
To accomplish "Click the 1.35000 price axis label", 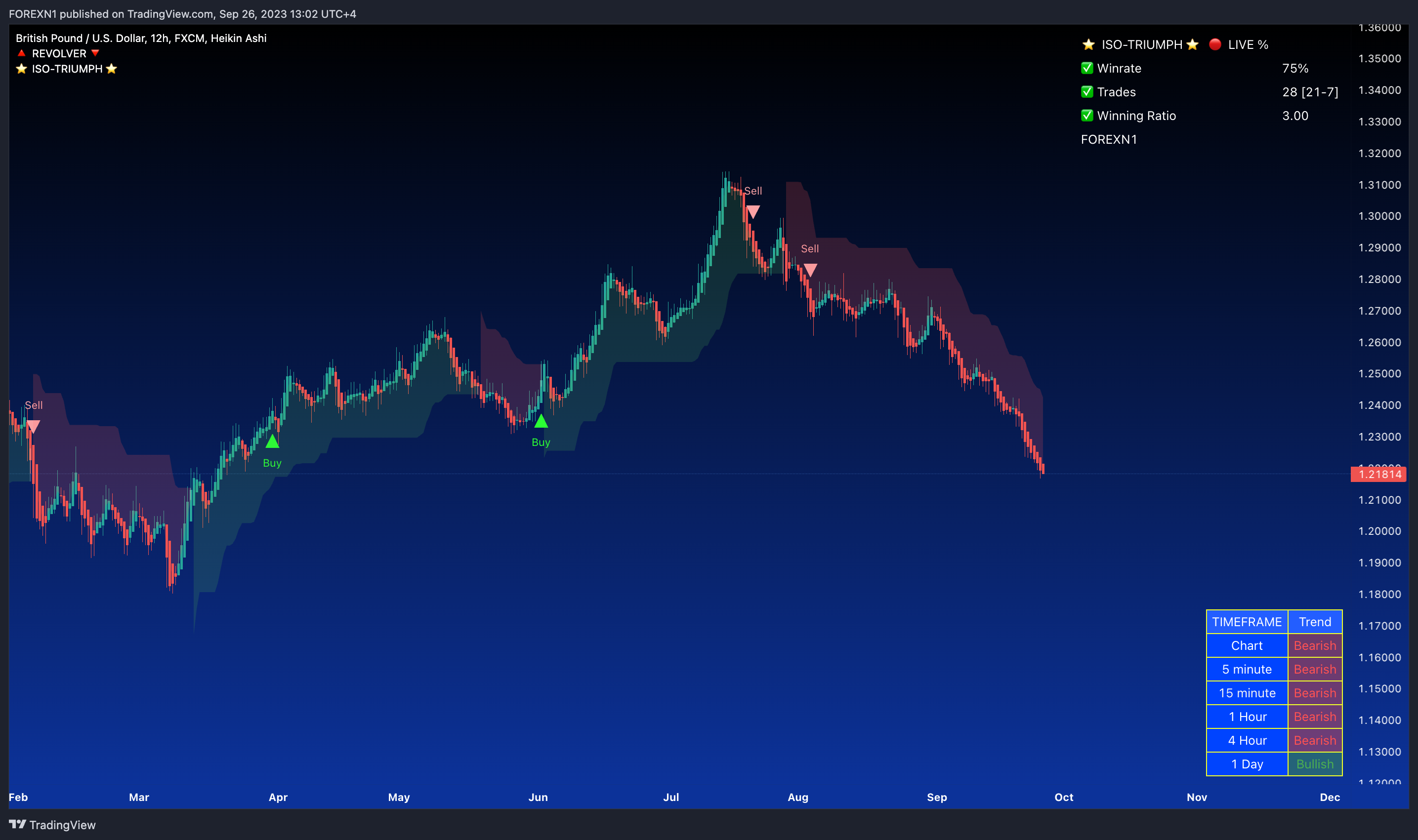I will click(1379, 58).
